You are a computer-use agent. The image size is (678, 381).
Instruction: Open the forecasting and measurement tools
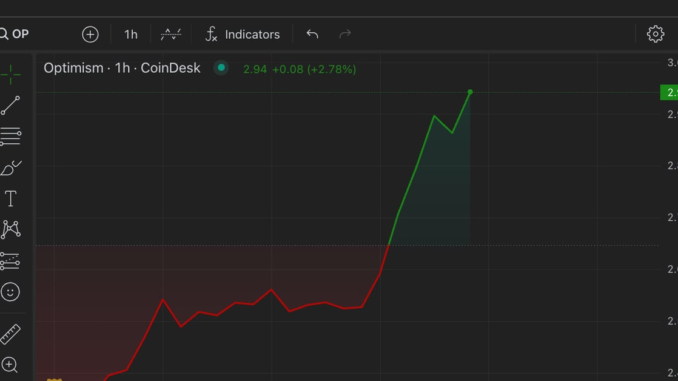pyautogui.click(x=10, y=261)
